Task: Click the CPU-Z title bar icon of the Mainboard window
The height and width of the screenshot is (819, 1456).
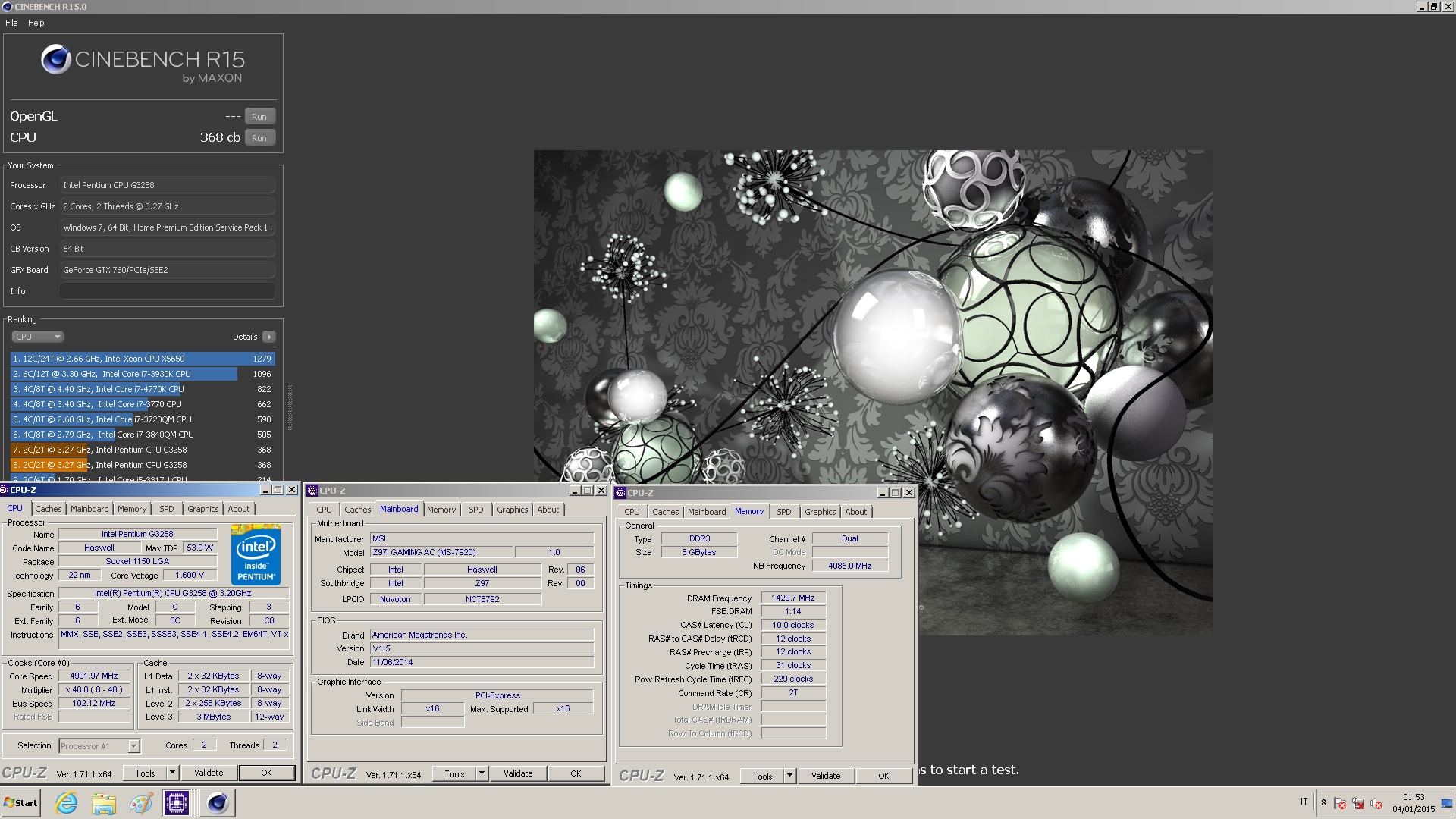Action: tap(312, 491)
